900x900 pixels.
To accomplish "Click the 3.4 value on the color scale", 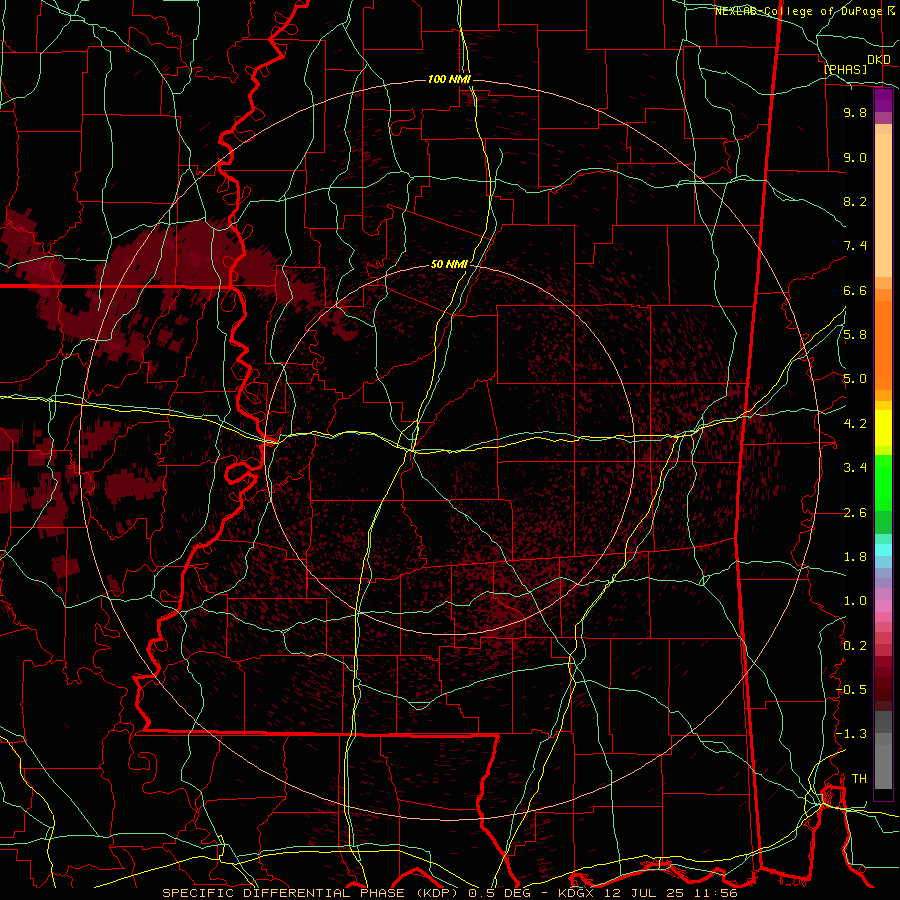I will pos(855,468).
